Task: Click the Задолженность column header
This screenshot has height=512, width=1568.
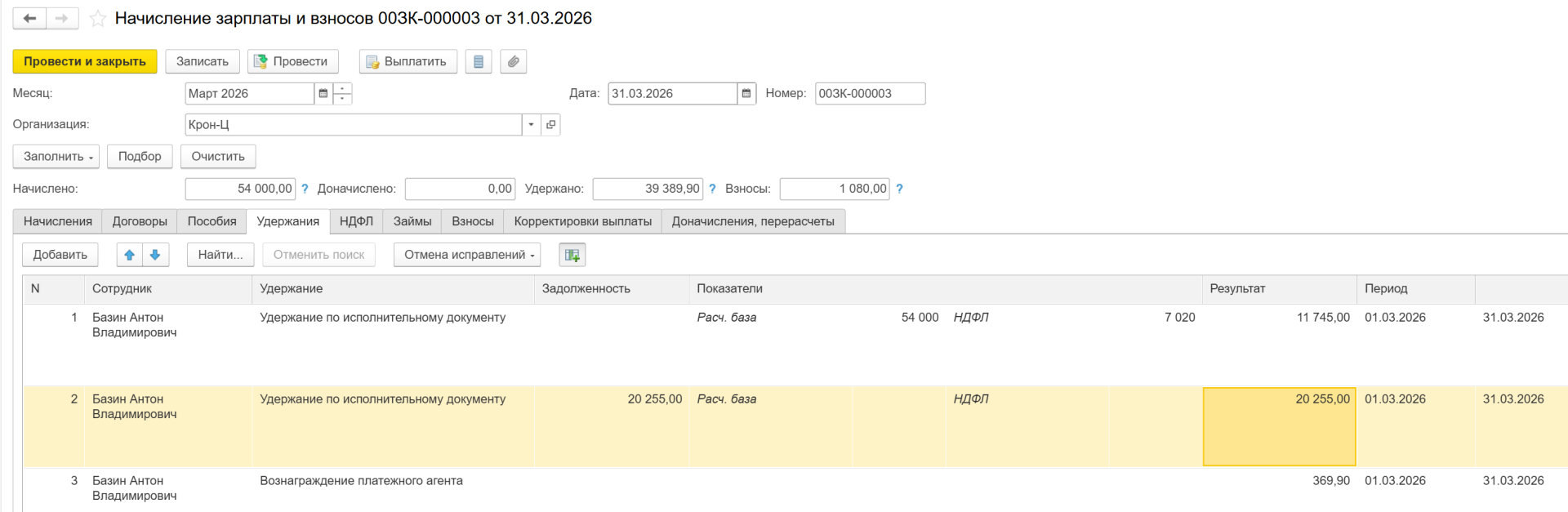Action: [x=612, y=289]
